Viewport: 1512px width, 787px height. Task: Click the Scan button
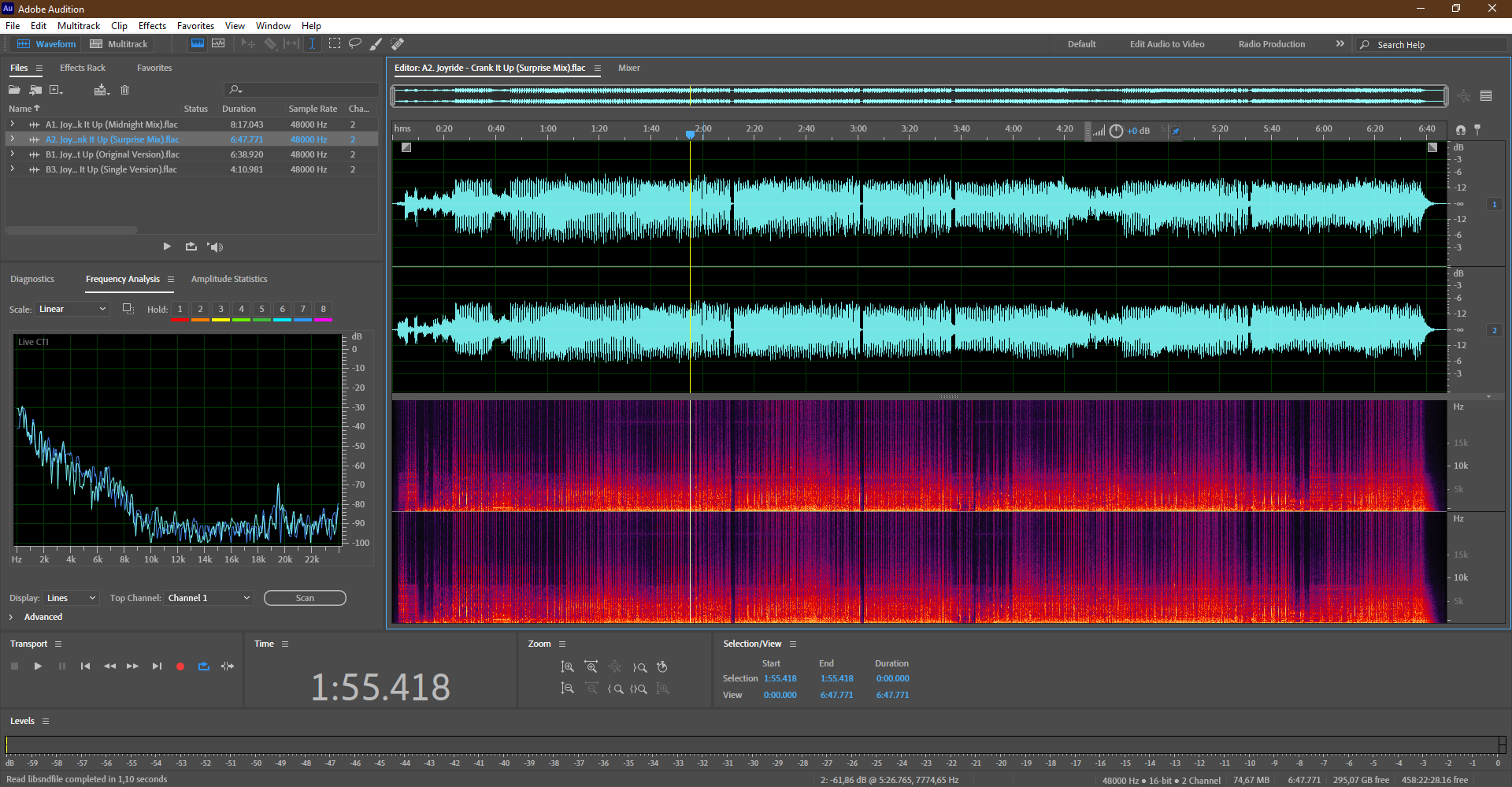click(x=305, y=598)
